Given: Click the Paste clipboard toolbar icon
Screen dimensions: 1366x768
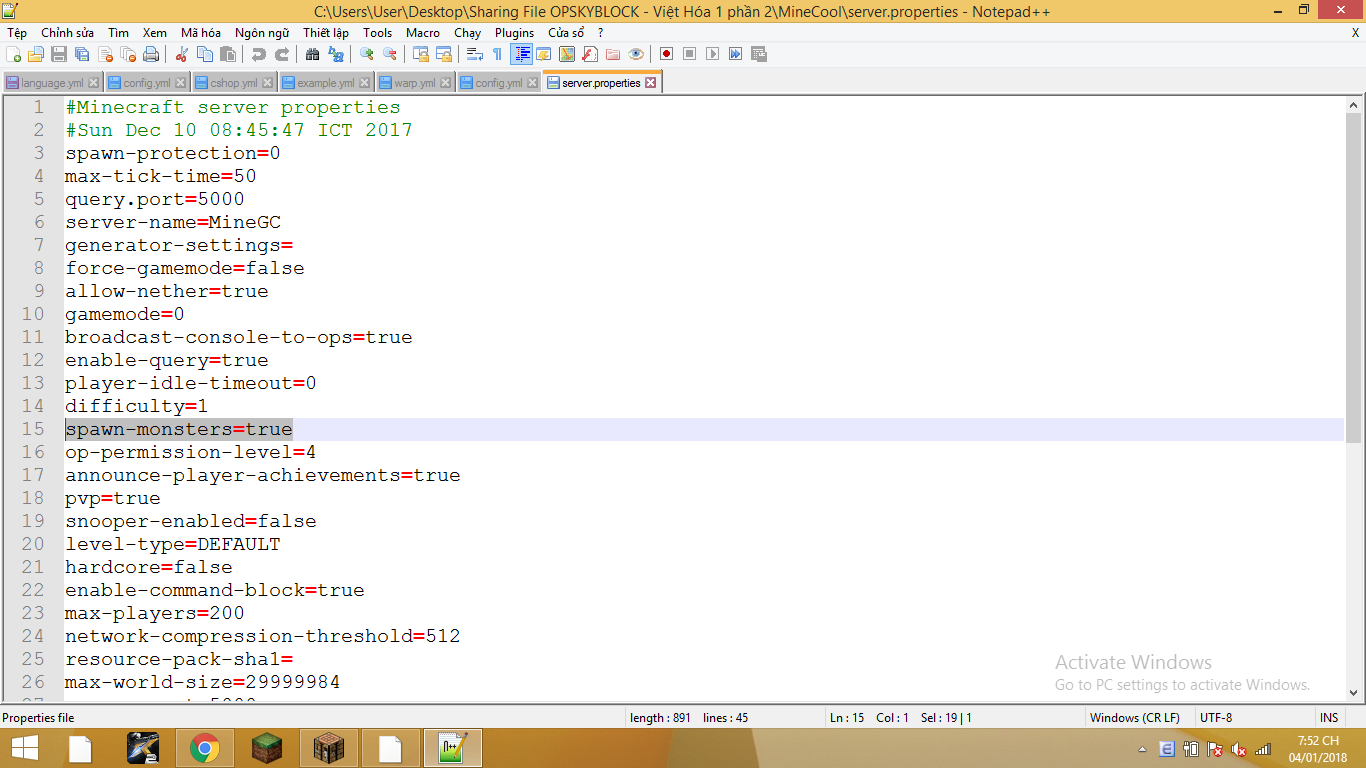Looking at the screenshot, I should click(x=228, y=54).
